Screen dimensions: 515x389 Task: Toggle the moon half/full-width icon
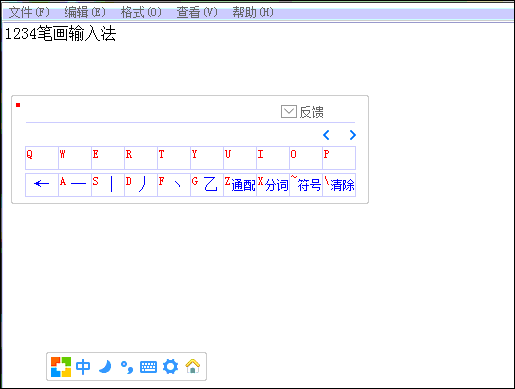(105, 367)
